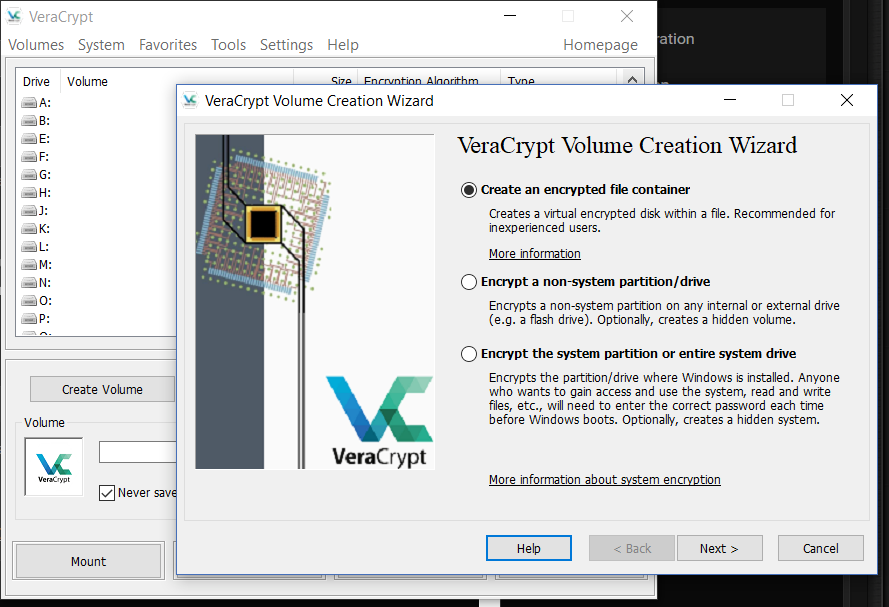Select drive F: icon in list
This screenshot has height=607, width=889.
tap(29, 156)
